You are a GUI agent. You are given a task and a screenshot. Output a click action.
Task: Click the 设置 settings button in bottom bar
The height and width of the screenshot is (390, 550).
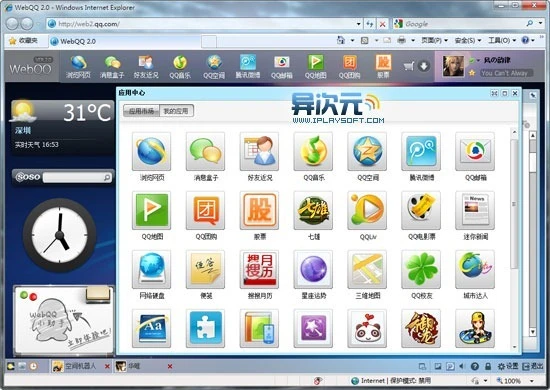click(508, 367)
